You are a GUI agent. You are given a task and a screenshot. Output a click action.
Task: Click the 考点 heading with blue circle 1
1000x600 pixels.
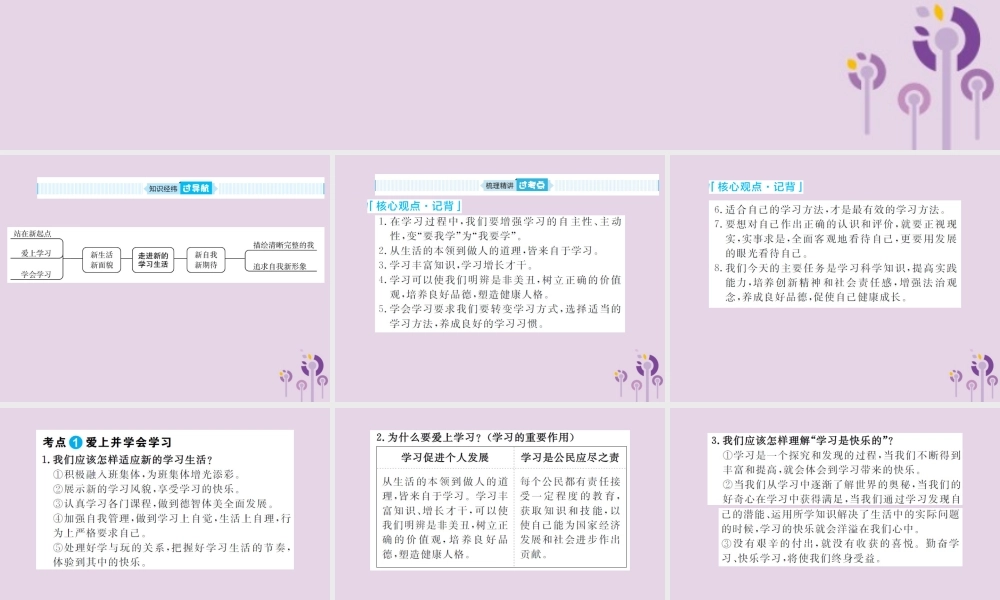(x=107, y=442)
